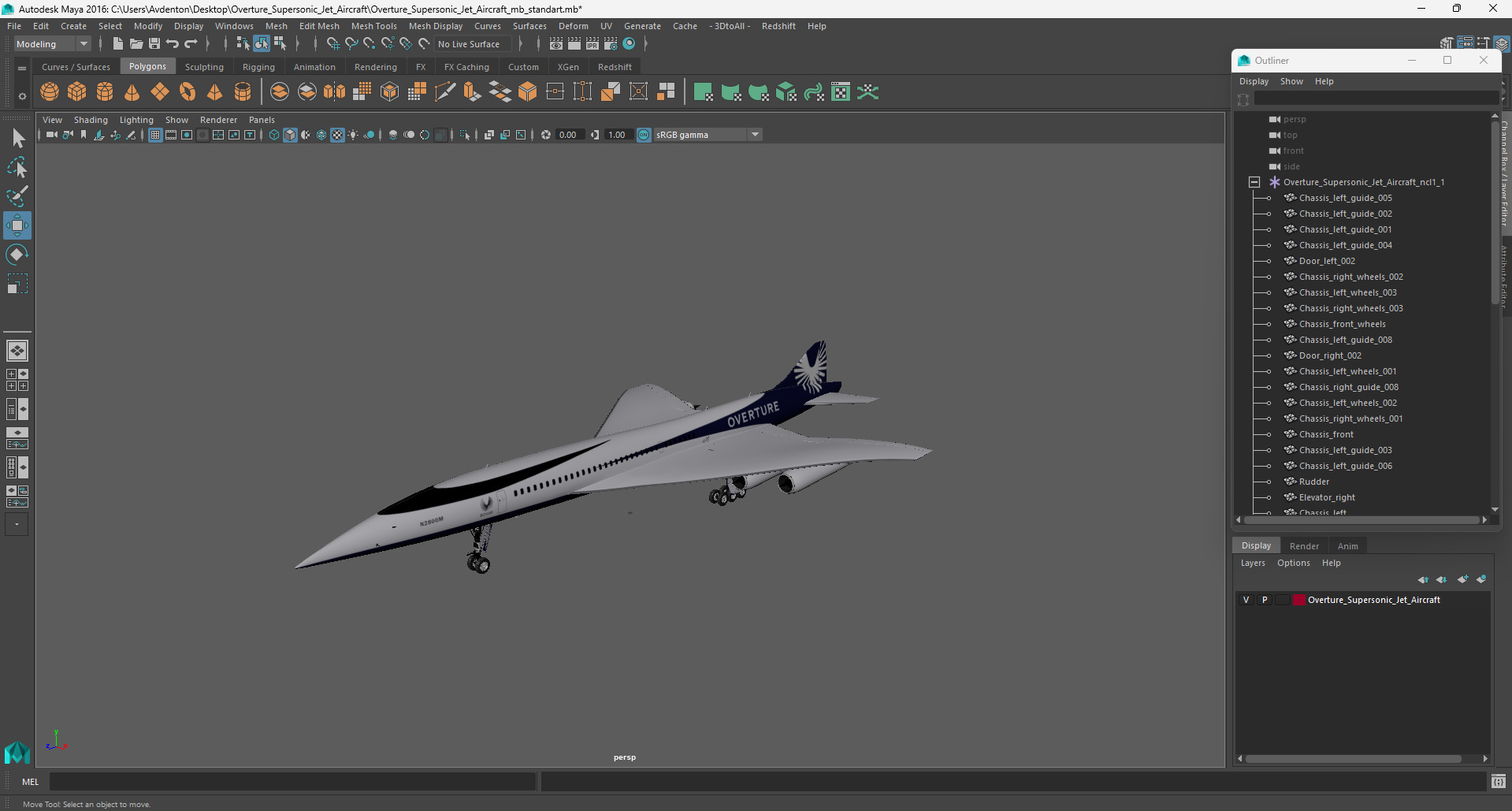Open the Anim layer tab
The image size is (1512, 811).
(x=1347, y=546)
